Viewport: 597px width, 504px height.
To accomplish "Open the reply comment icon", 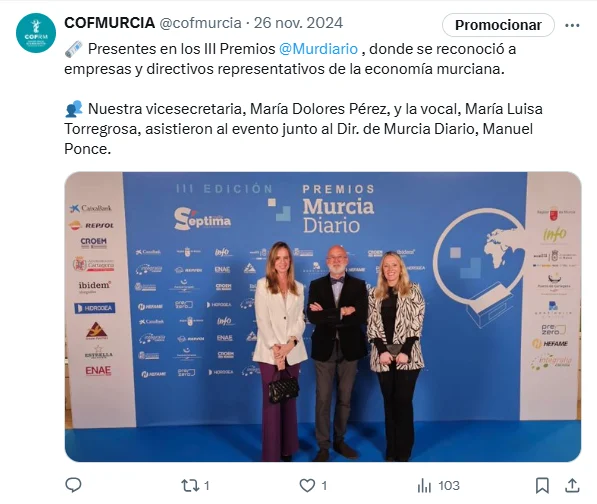I will tap(73, 485).
